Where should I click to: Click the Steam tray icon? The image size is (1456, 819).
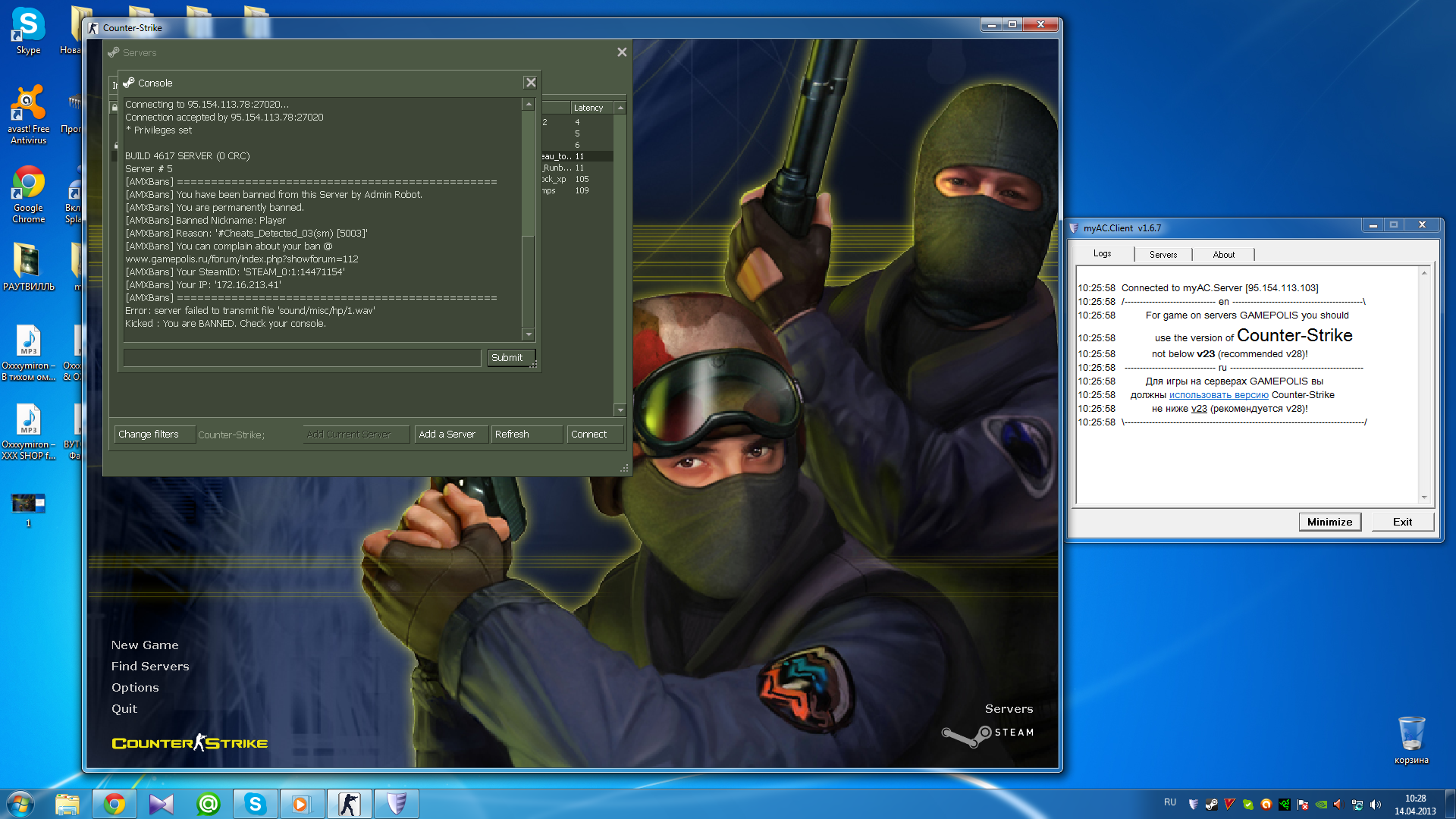[x=1212, y=805]
